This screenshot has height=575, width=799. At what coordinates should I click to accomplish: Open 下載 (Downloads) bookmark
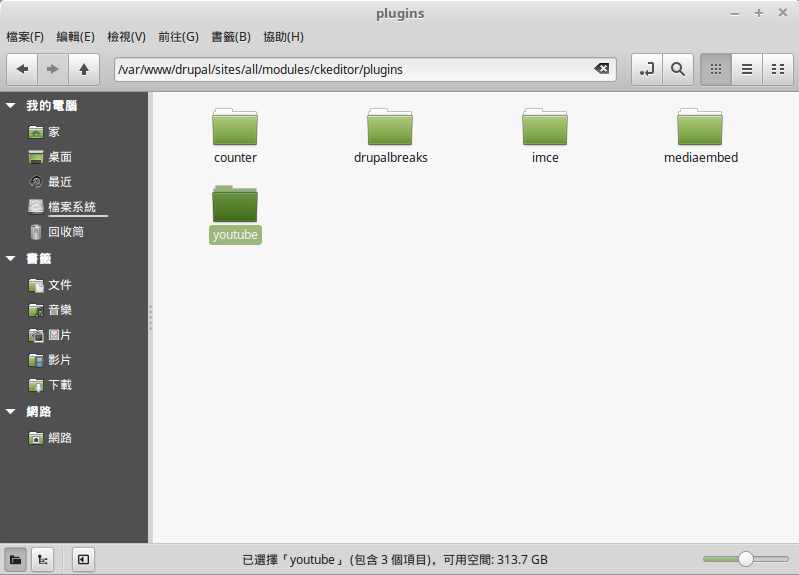coord(50,385)
